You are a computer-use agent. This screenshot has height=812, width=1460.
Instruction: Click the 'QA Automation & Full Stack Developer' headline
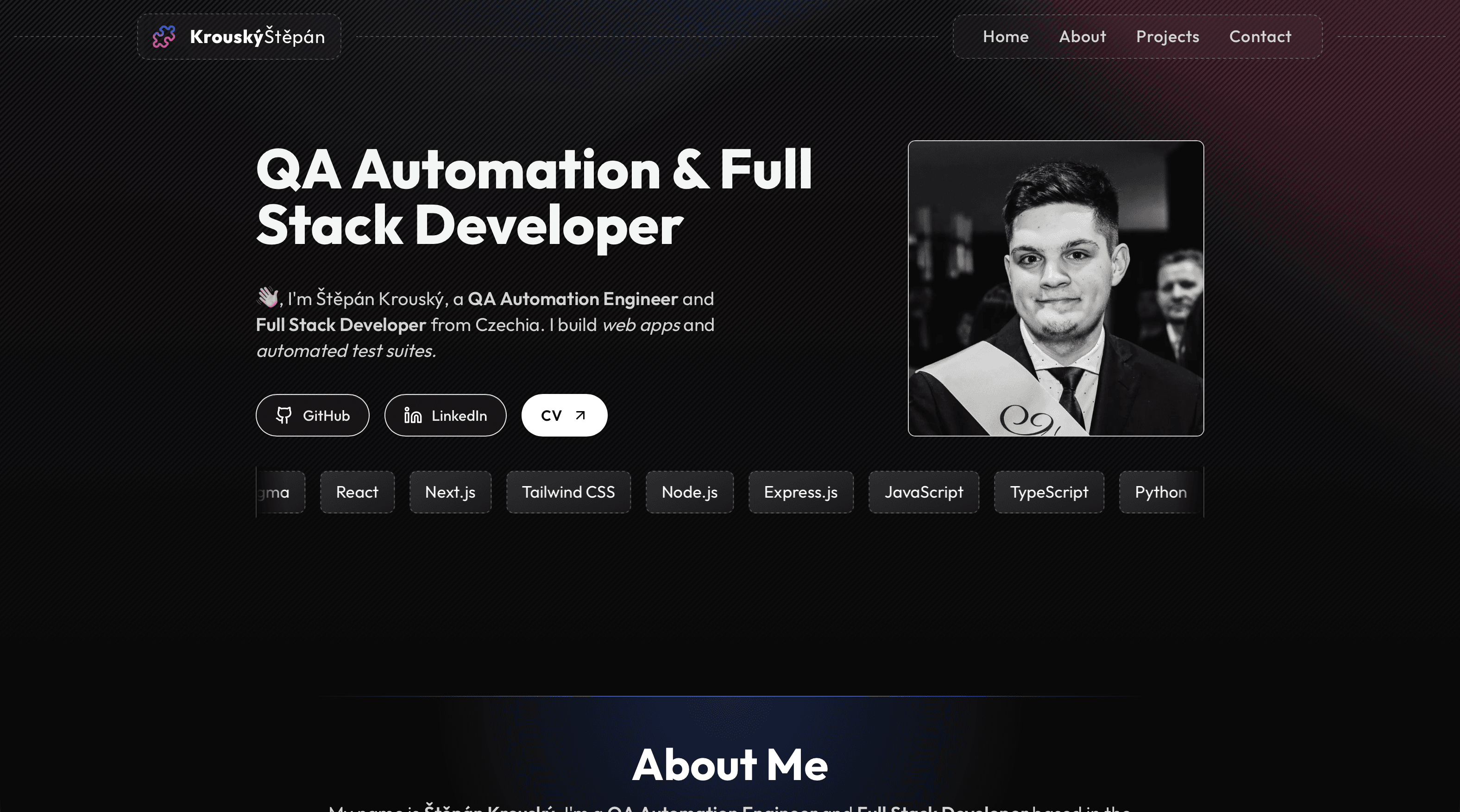[x=534, y=197]
